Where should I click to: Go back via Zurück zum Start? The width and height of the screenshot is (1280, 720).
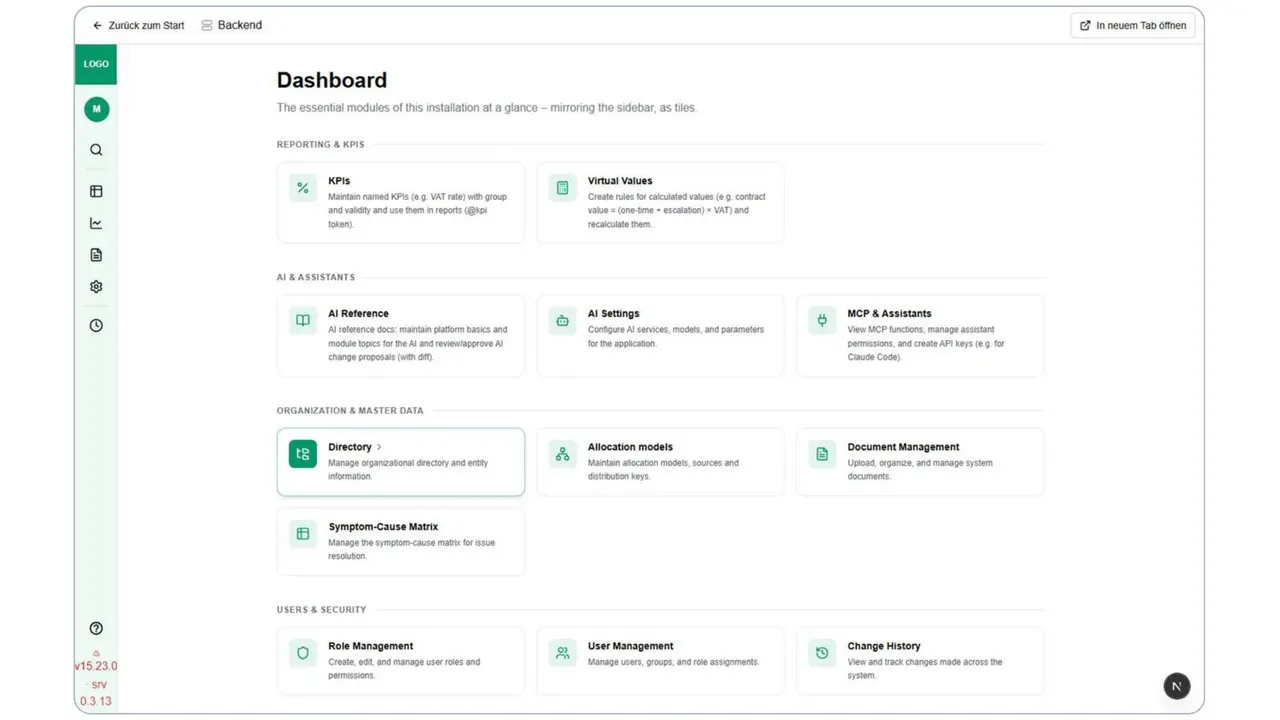coord(138,25)
